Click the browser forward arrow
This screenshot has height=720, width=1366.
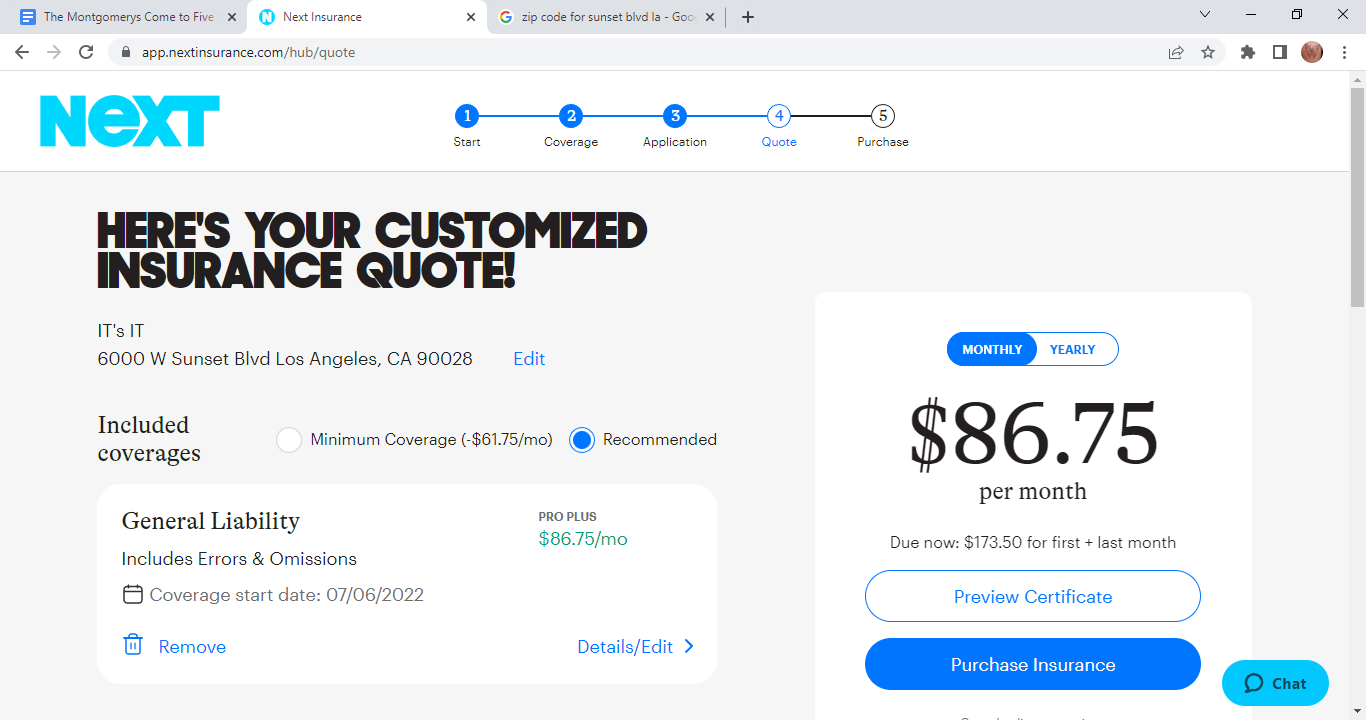54,52
